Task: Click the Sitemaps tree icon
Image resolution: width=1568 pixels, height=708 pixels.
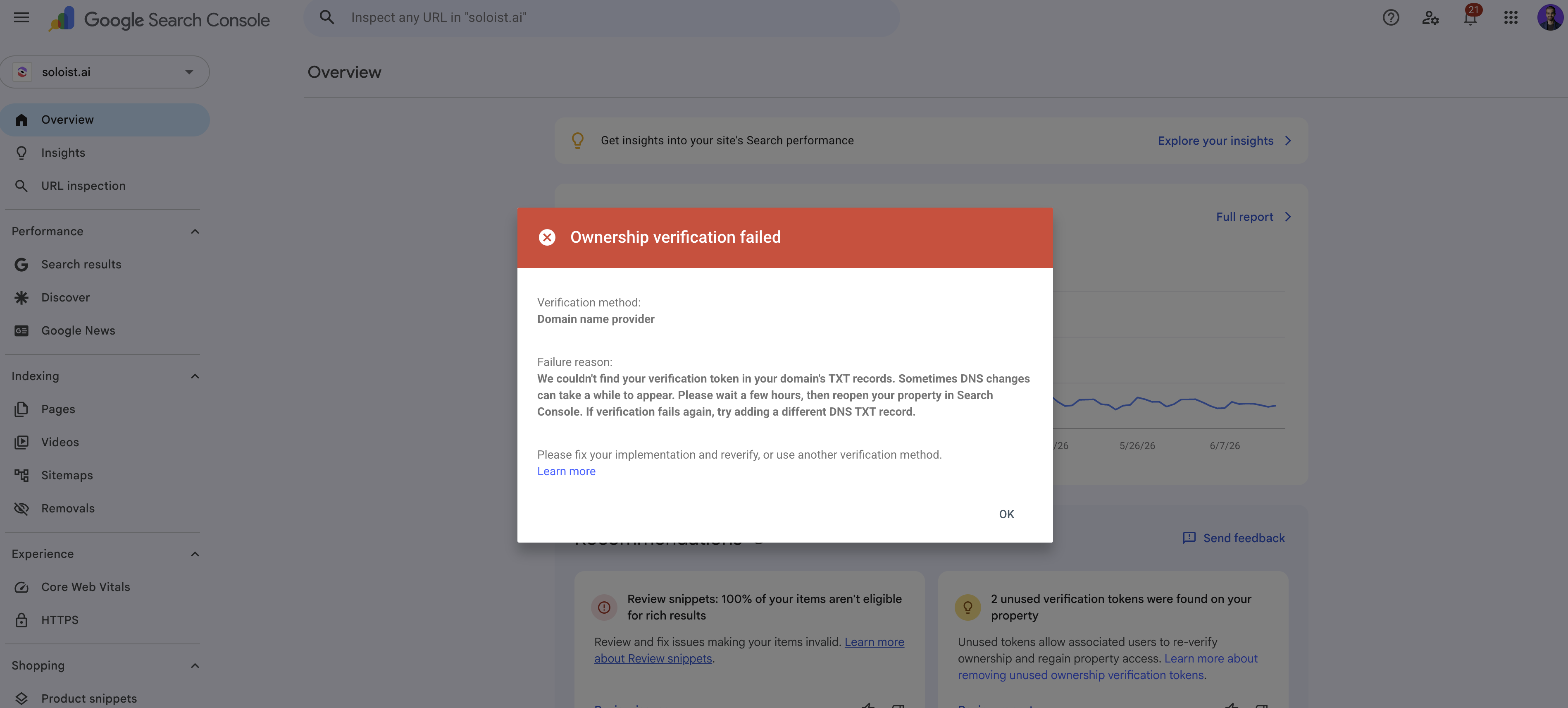Action: tap(21, 475)
